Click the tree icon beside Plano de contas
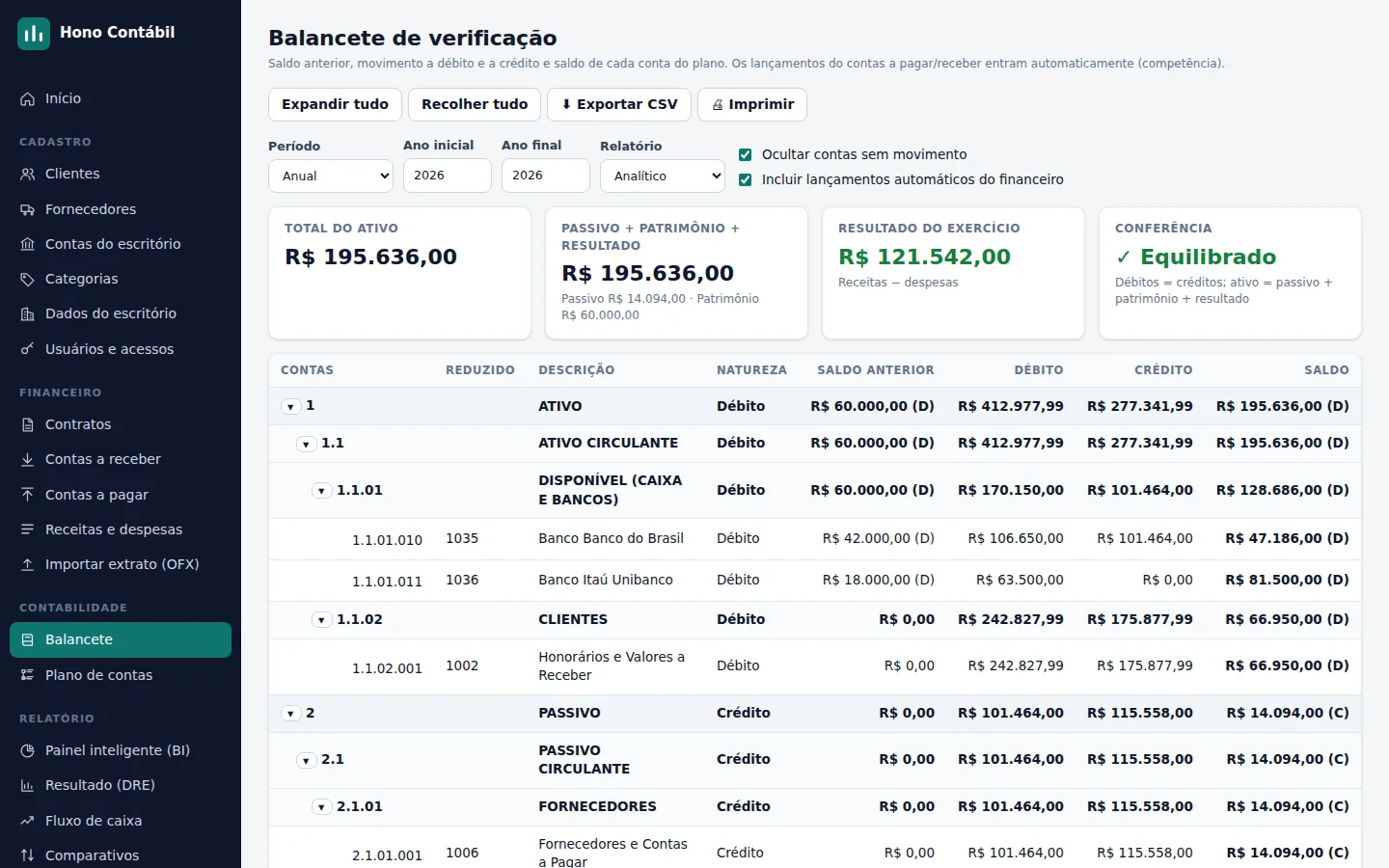The image size is (1389, 868). pos(27,675)
